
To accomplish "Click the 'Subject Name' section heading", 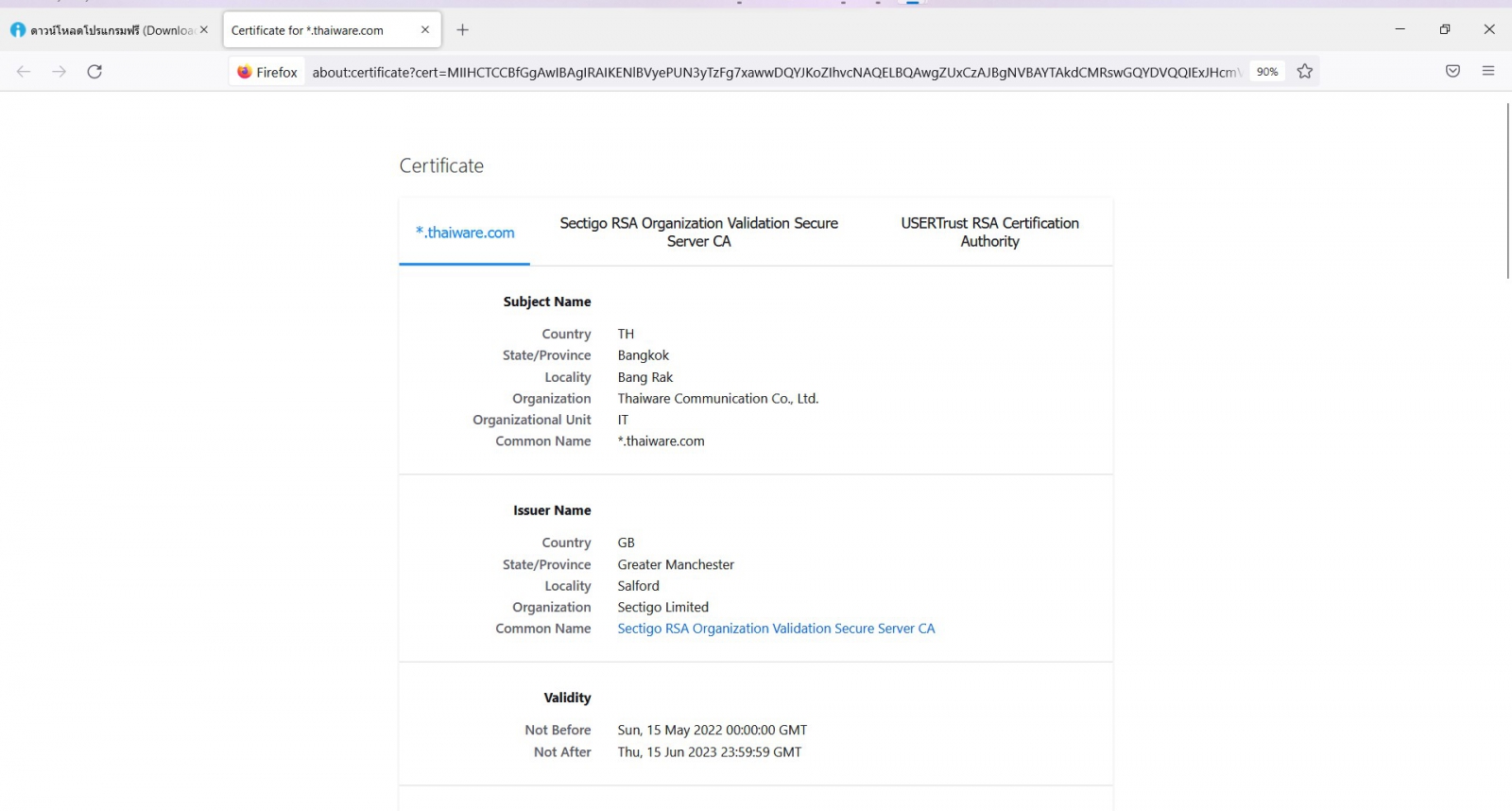I will pyautogui.click(x=547, y=302).
